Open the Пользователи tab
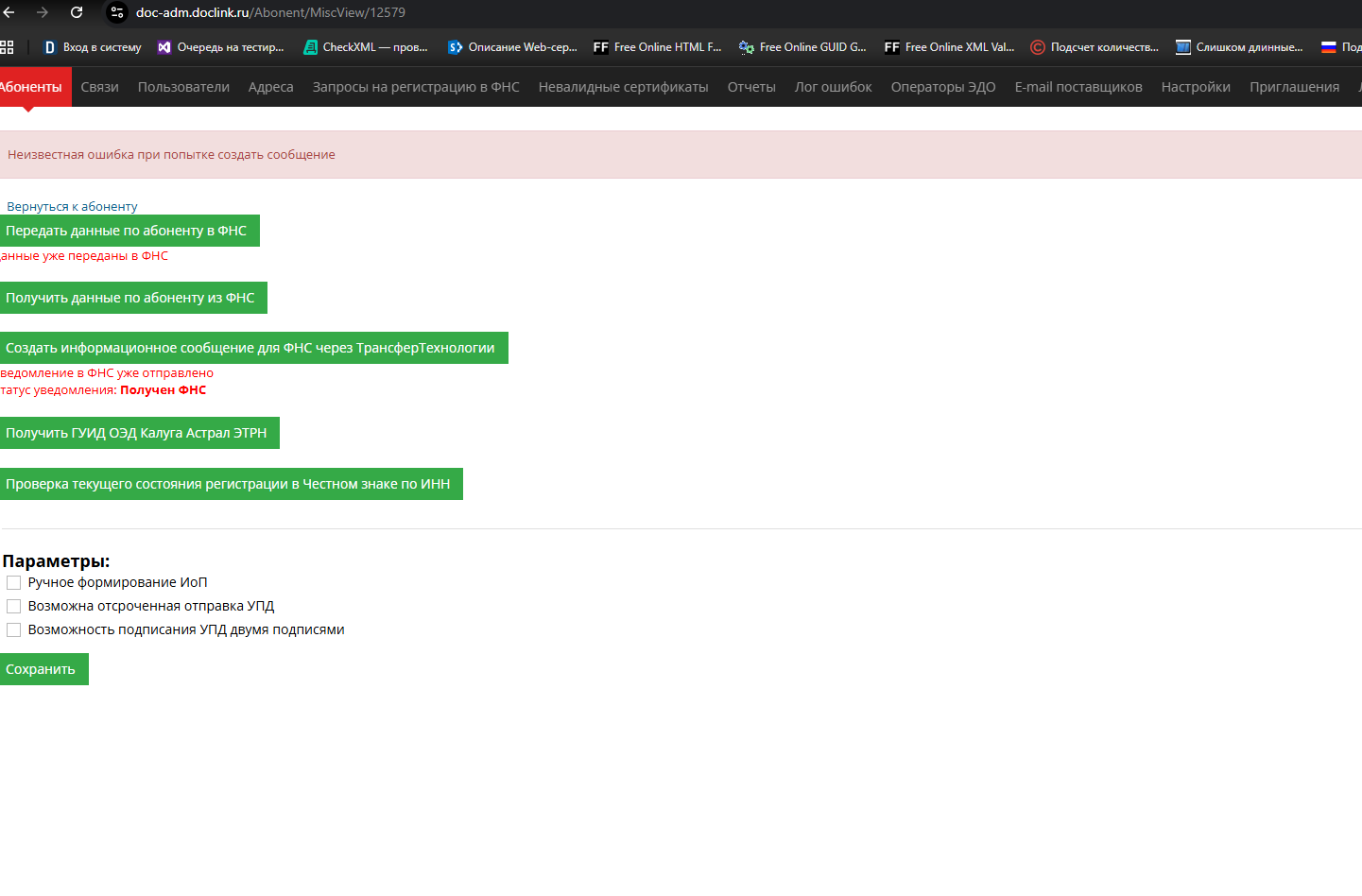 click(x=183, y=87)
